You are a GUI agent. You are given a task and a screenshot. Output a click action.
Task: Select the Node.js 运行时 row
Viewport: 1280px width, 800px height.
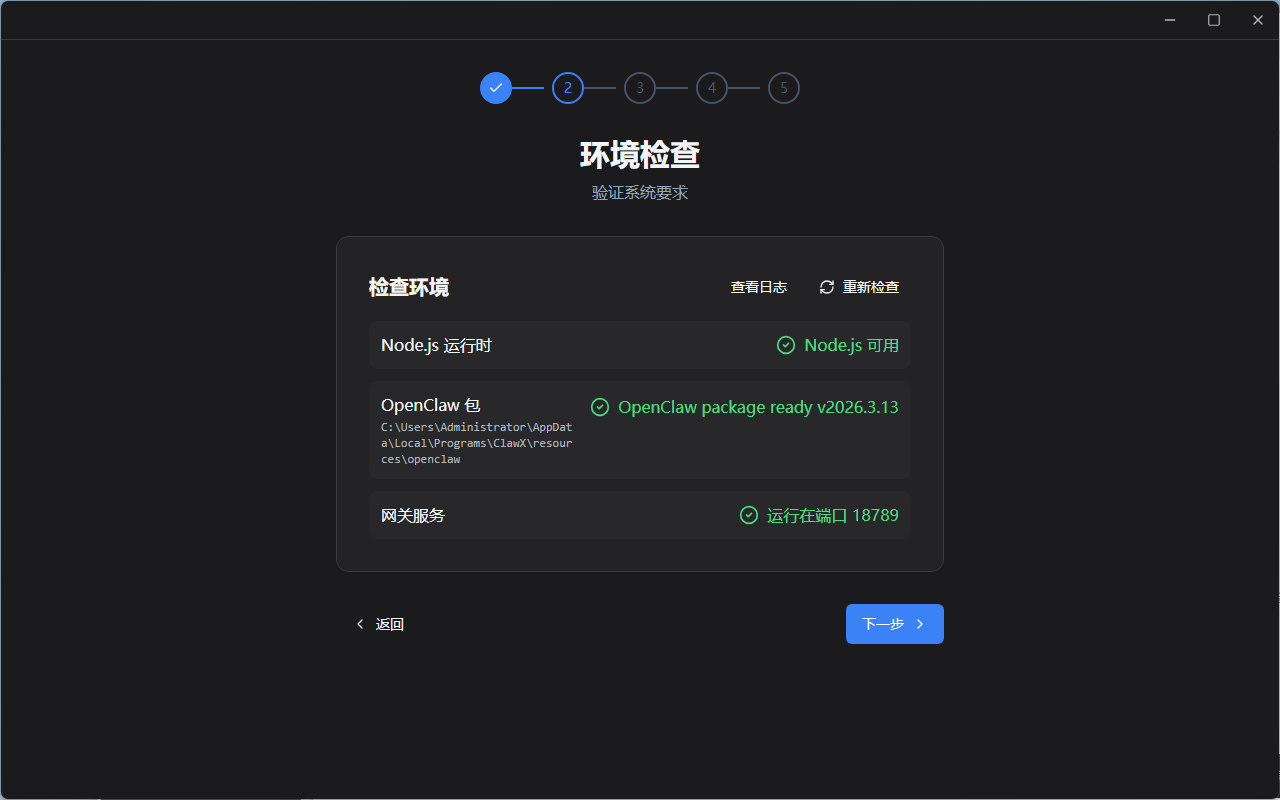pos(436,345)
